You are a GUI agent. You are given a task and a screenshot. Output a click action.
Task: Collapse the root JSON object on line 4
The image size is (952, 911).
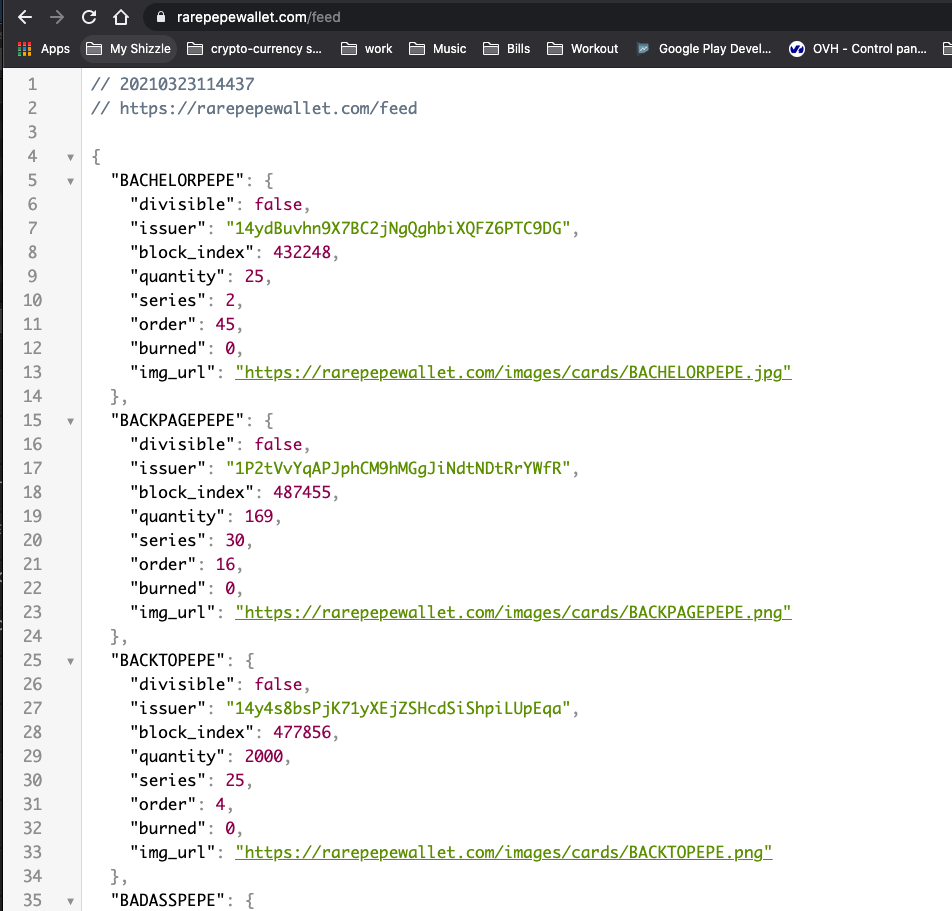(x=70, y=157)
